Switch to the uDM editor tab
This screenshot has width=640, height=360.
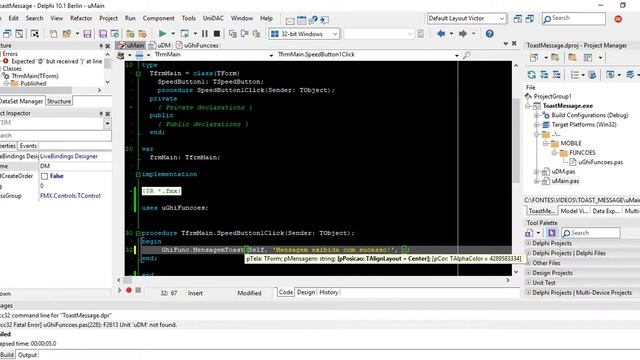[160, 45]
